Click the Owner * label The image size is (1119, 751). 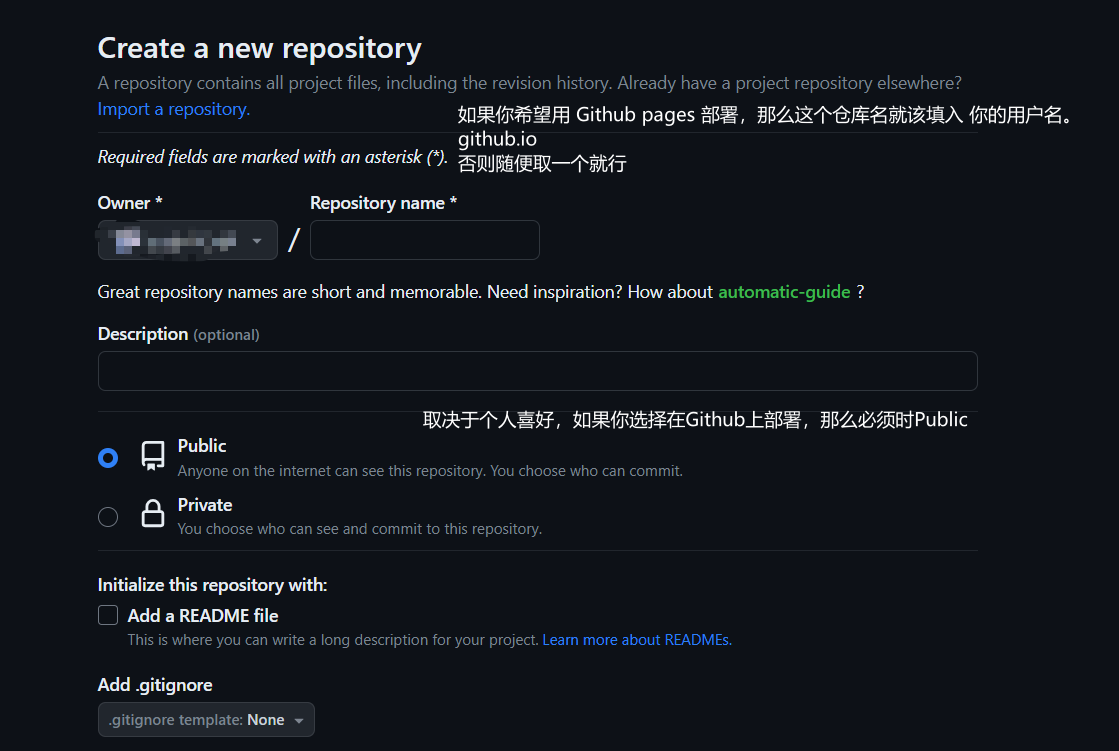pyautogui.click(x=130, y=203)
